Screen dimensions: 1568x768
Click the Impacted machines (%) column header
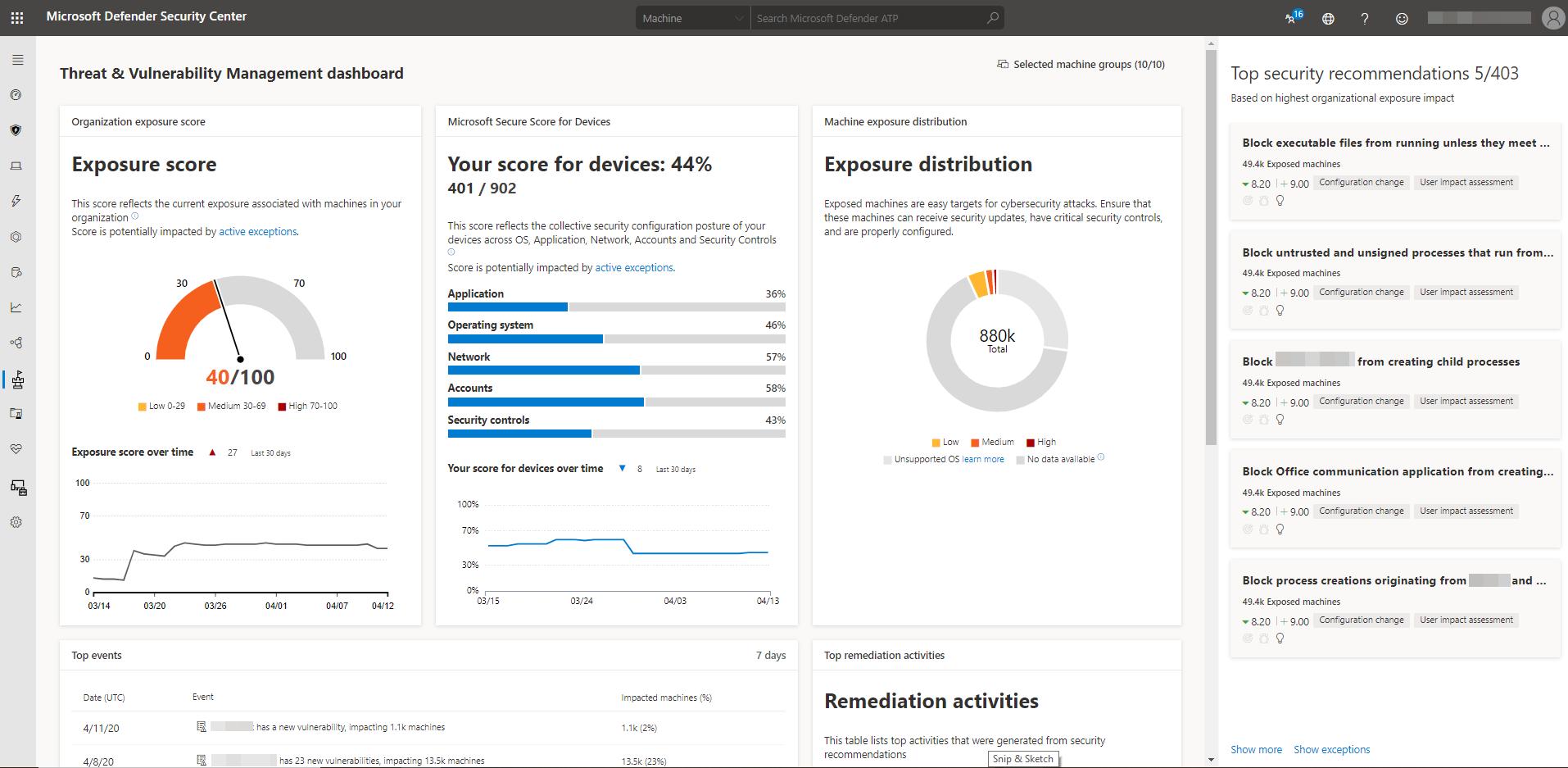pyautogui.click(x=666, y=698)
